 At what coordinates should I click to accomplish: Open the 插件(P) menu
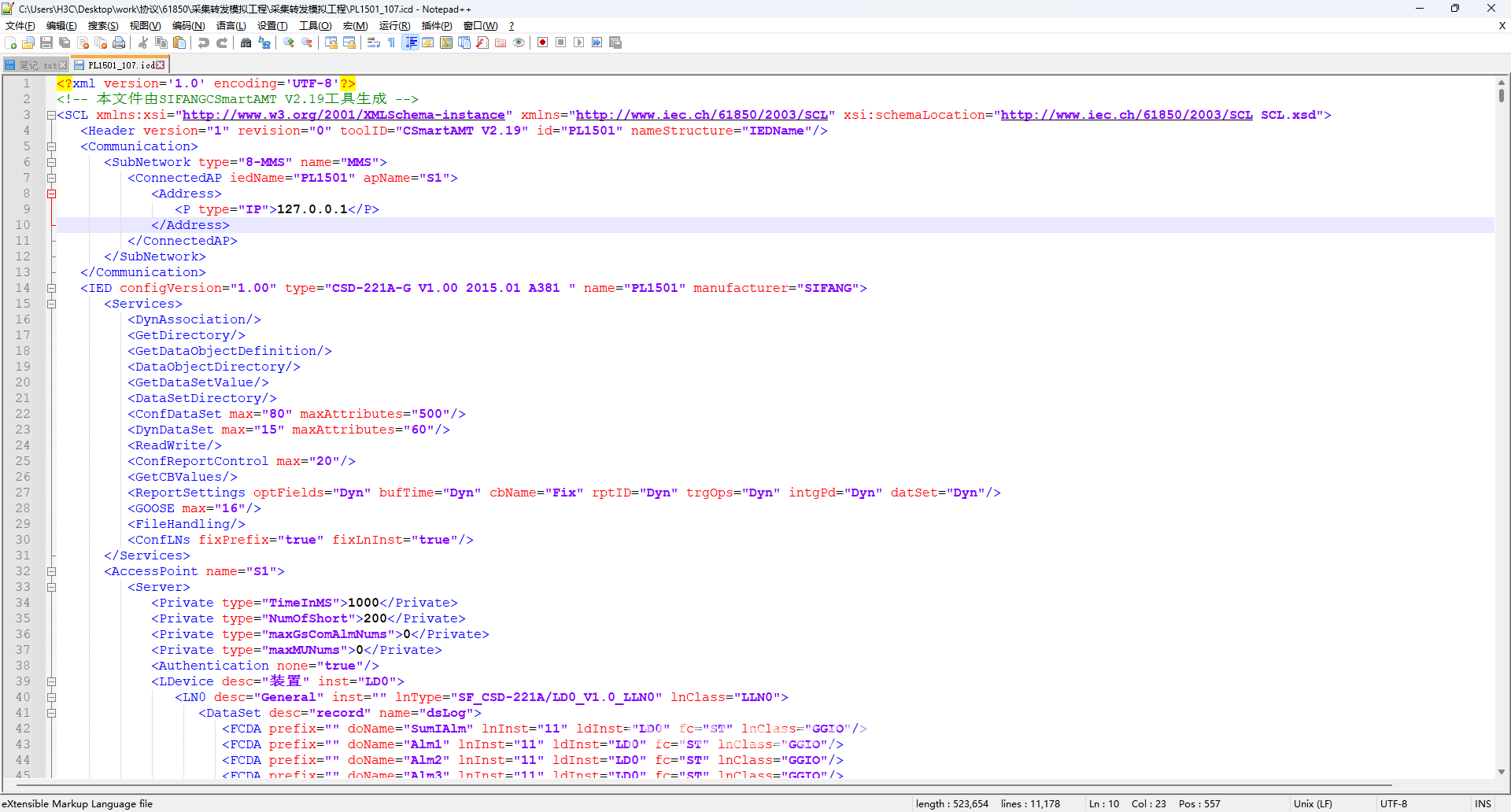pos(437,25)
